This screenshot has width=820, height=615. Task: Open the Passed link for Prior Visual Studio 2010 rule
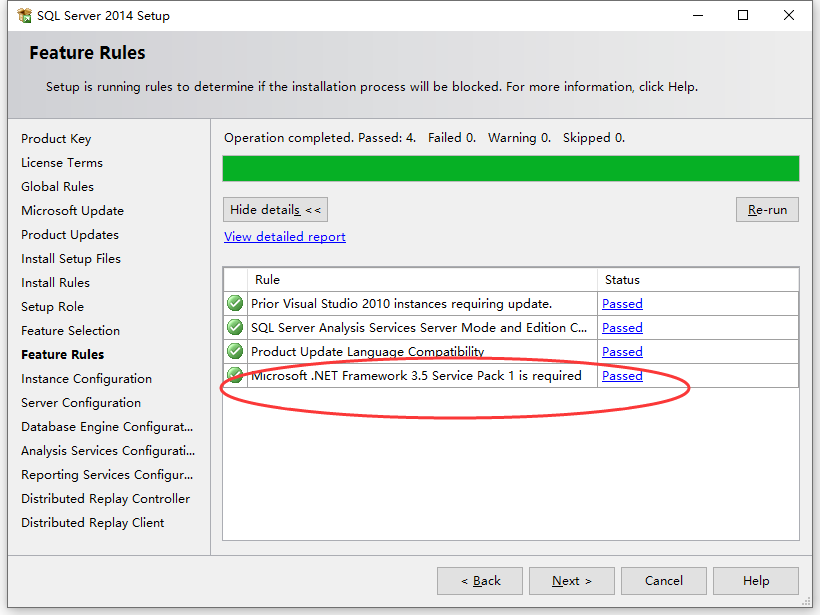pyautogui.click(x=621, y=303)
